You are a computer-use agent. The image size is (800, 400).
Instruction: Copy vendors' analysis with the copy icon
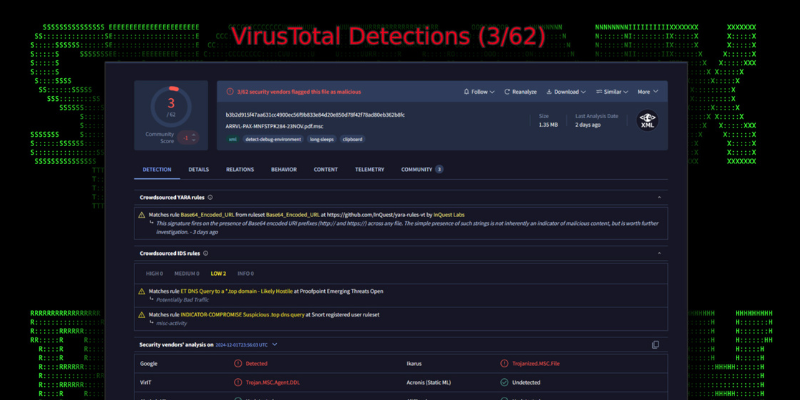coord(656,345)
